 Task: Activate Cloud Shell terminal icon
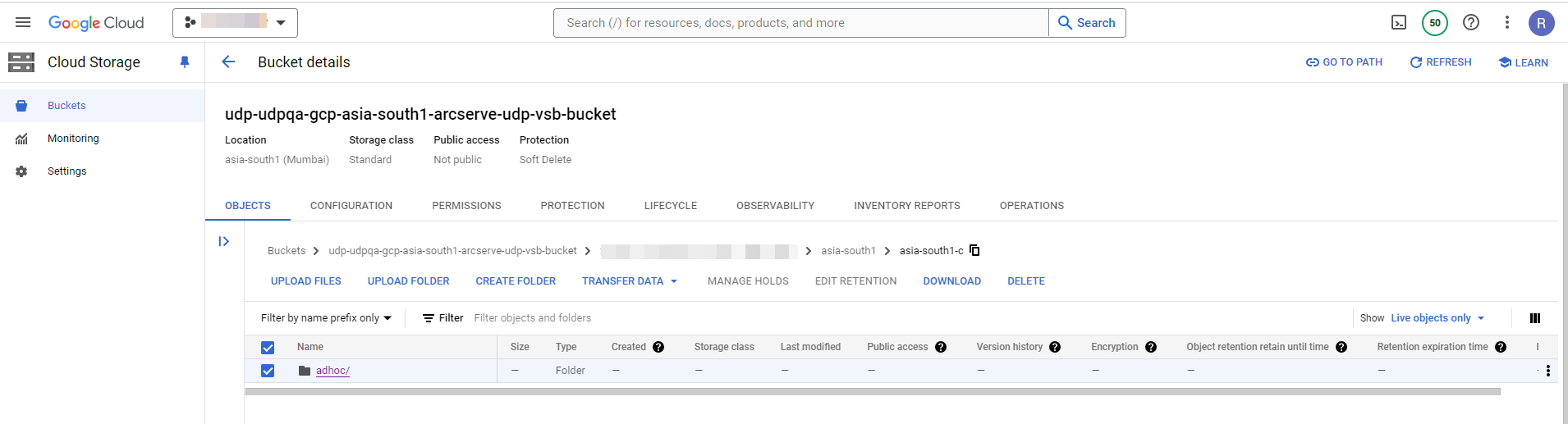(x=1399, y=23)
